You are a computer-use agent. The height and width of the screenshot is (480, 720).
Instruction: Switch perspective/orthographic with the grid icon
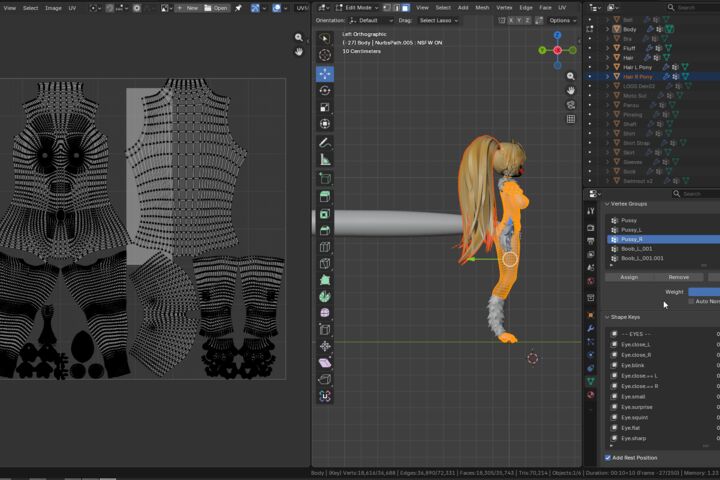[x=570, y=119]
